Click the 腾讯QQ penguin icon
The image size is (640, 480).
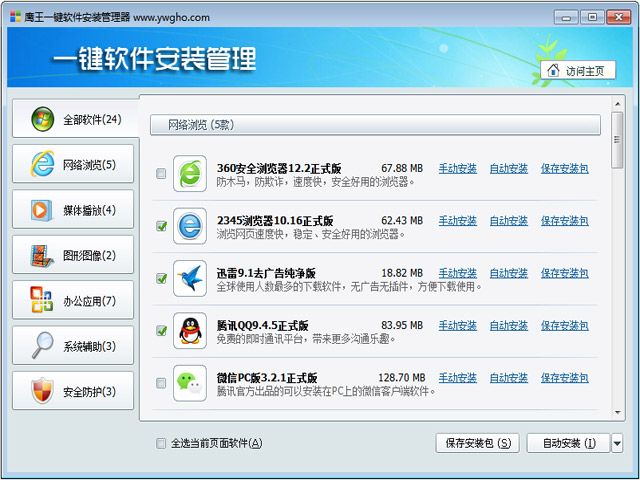tap(190, 331)
